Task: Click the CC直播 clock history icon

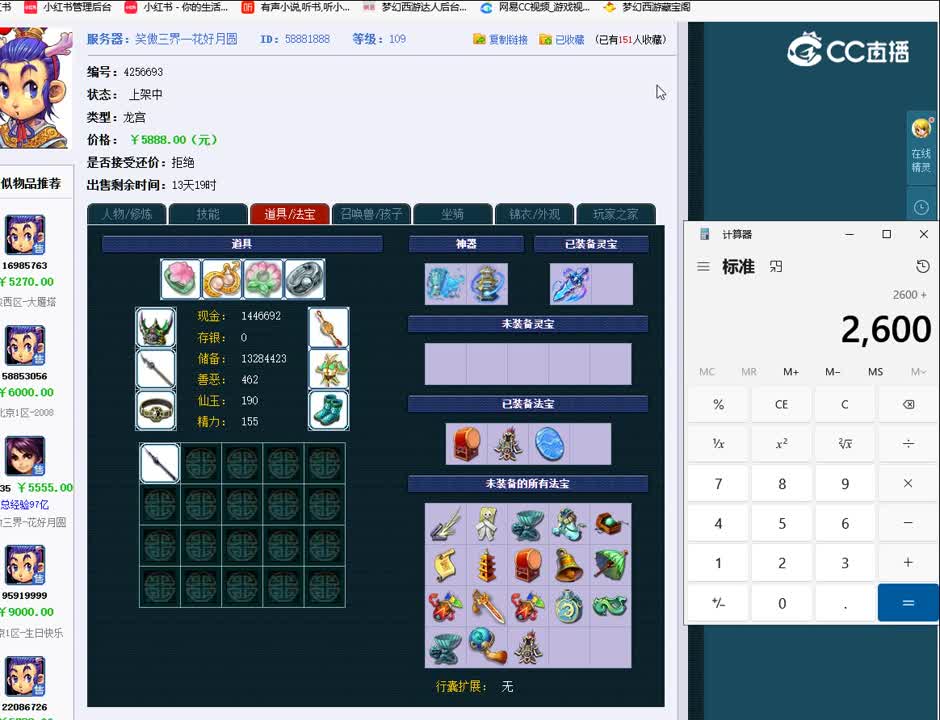Action: [x=921, y=207]
